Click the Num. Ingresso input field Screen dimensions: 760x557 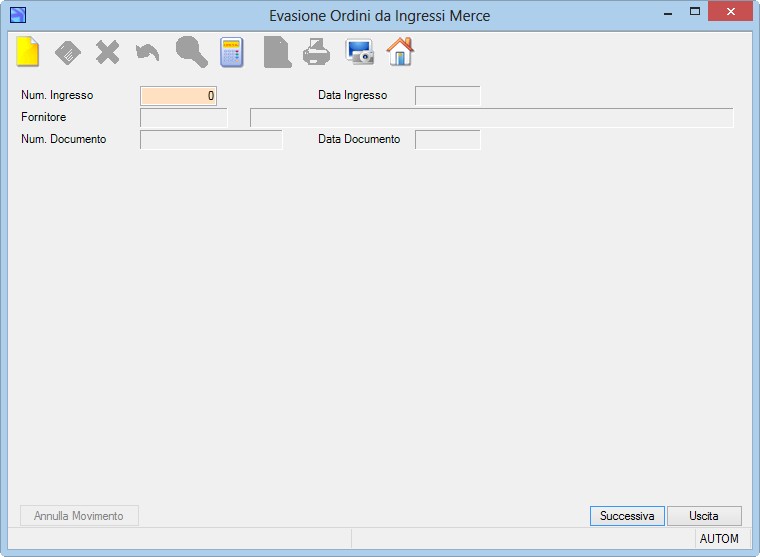coord(178,95)
